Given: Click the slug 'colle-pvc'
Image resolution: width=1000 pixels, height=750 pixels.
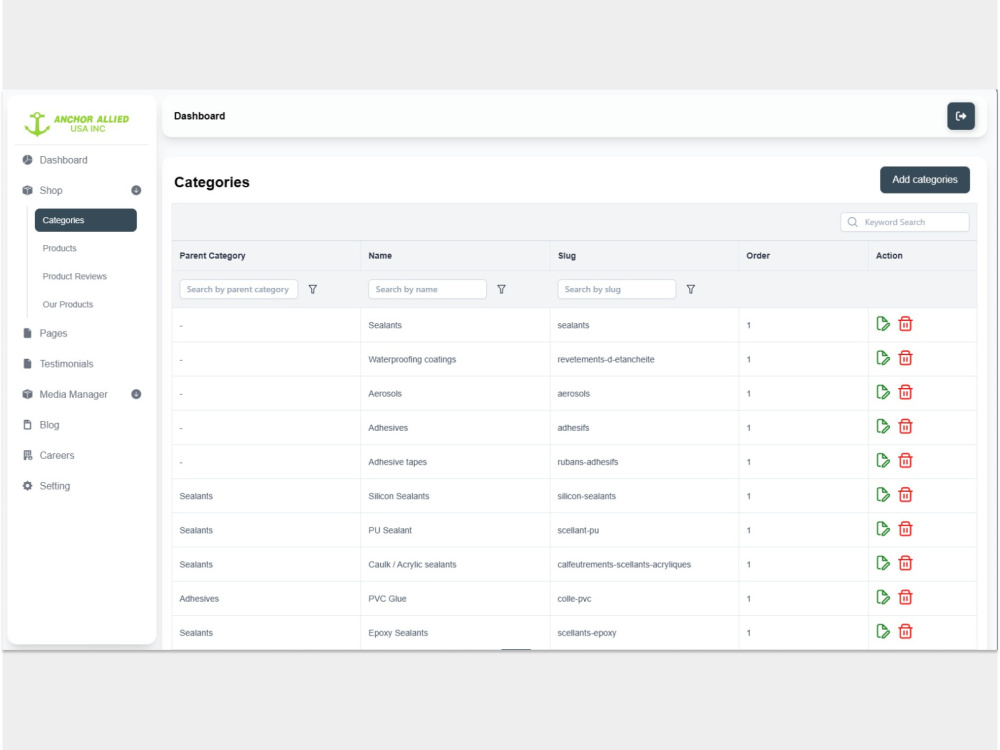Looking at the screenshot, I should (574, 599).
